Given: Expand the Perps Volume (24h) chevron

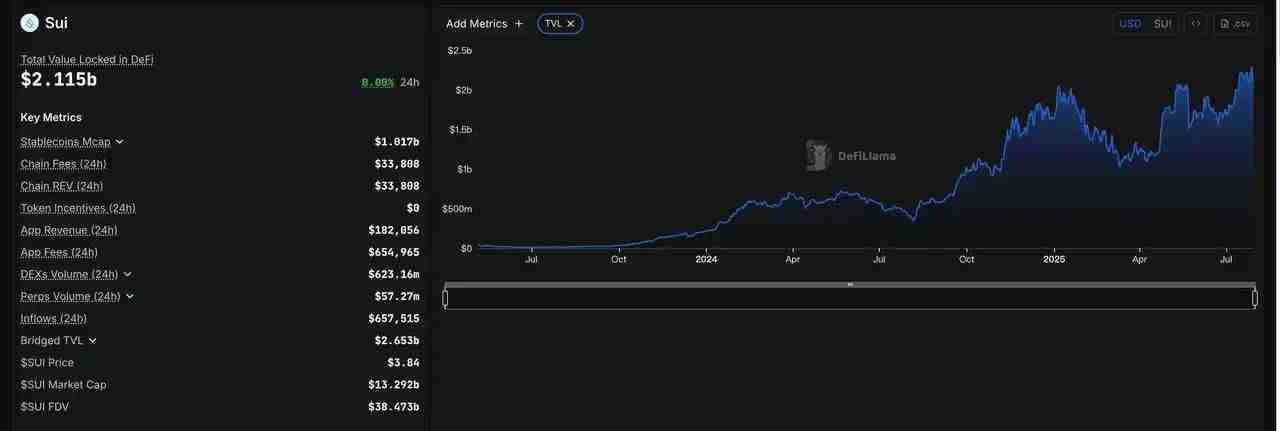Looking at the screenshot, I should 130,296.
